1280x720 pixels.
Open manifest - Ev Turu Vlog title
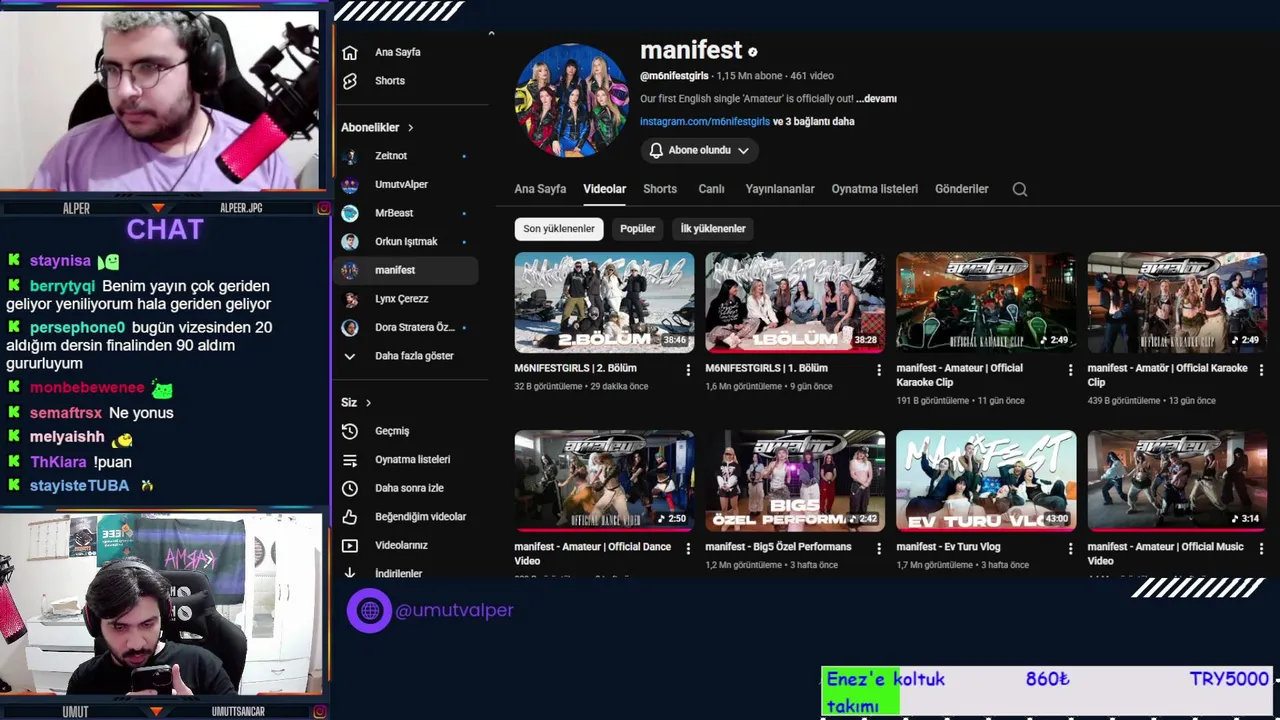(x=948, y=547)
